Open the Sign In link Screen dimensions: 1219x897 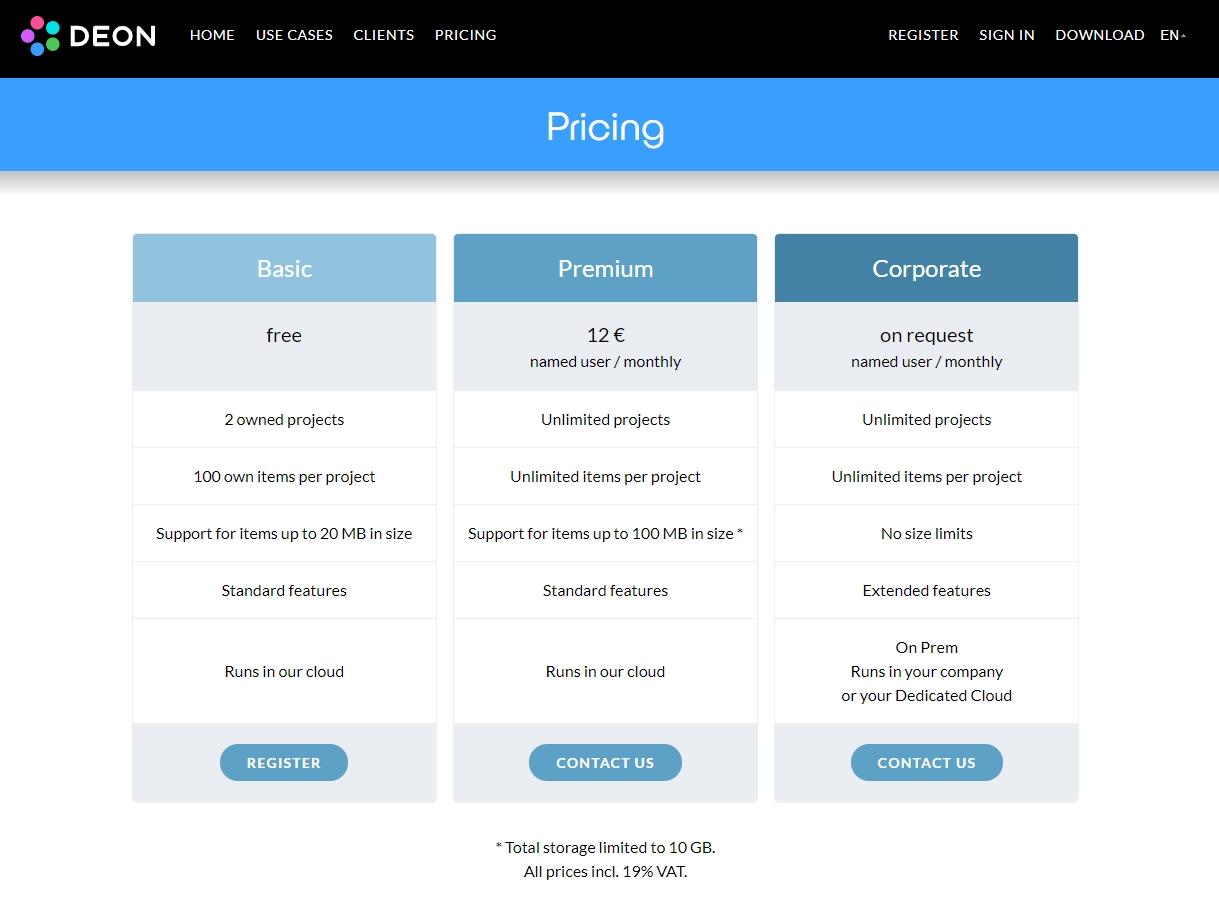(x=1006, y=35)
